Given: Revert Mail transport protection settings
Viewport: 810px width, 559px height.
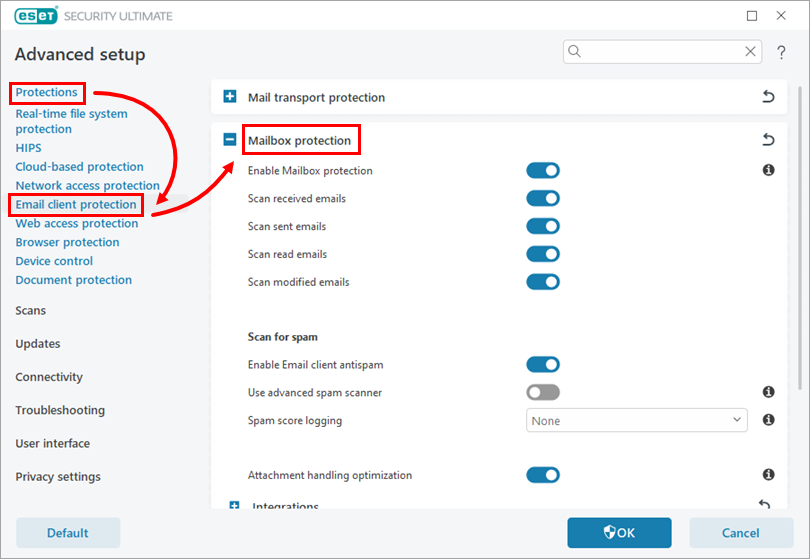Looking at the screenshot, I should (768, 97).
